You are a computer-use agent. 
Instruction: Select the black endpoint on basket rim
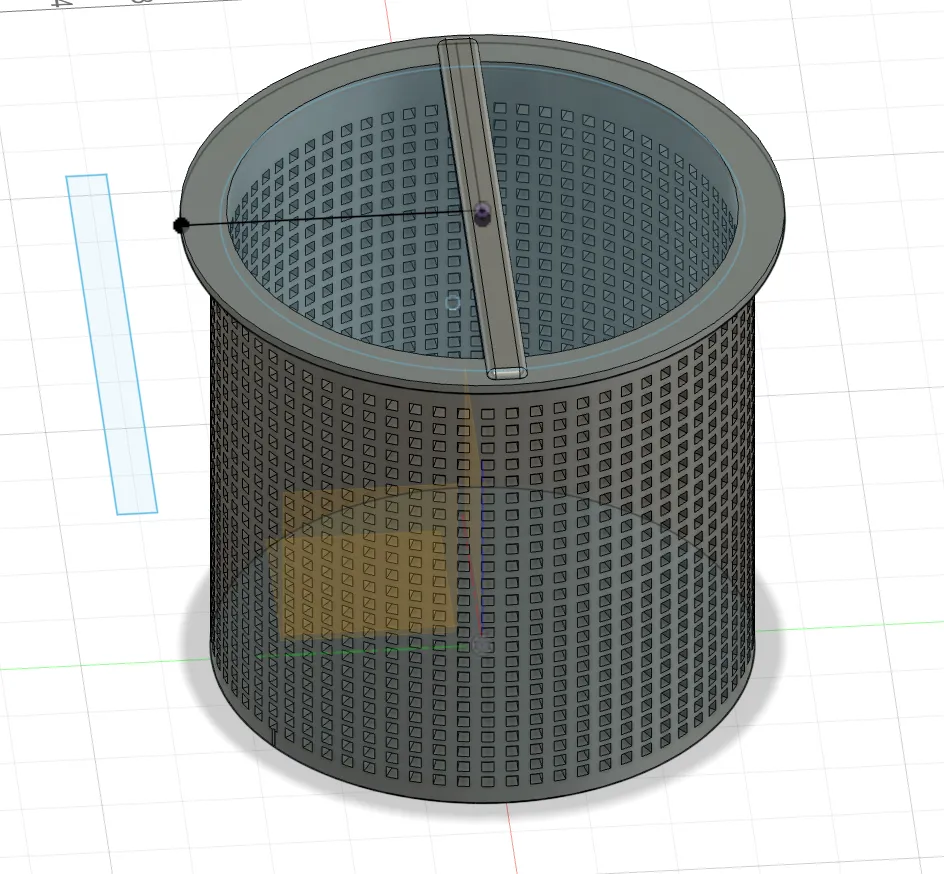click(181, 225)
